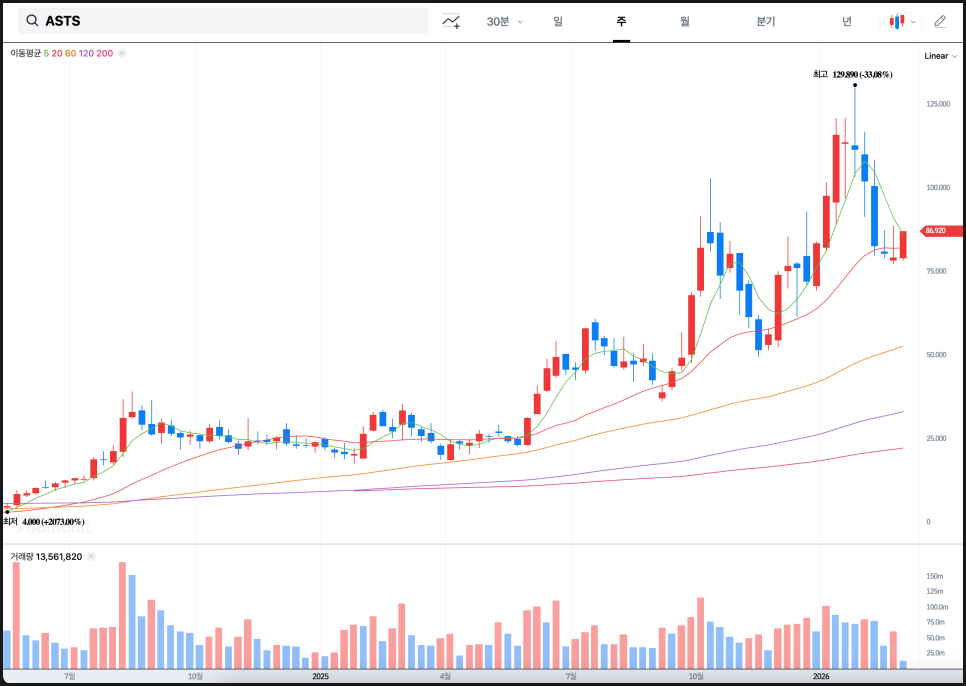This screenshot has width=966, height=686.
Task: Select the pencil drawing tool
Action: click(939, 21)
